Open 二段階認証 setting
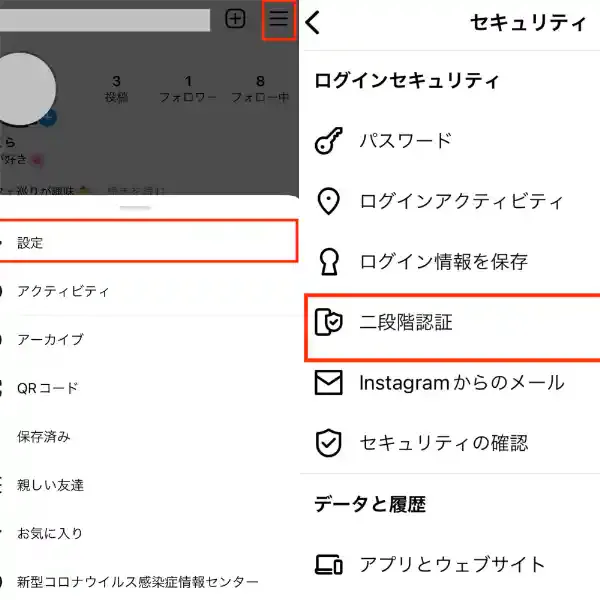 click(x=452, y=328)
